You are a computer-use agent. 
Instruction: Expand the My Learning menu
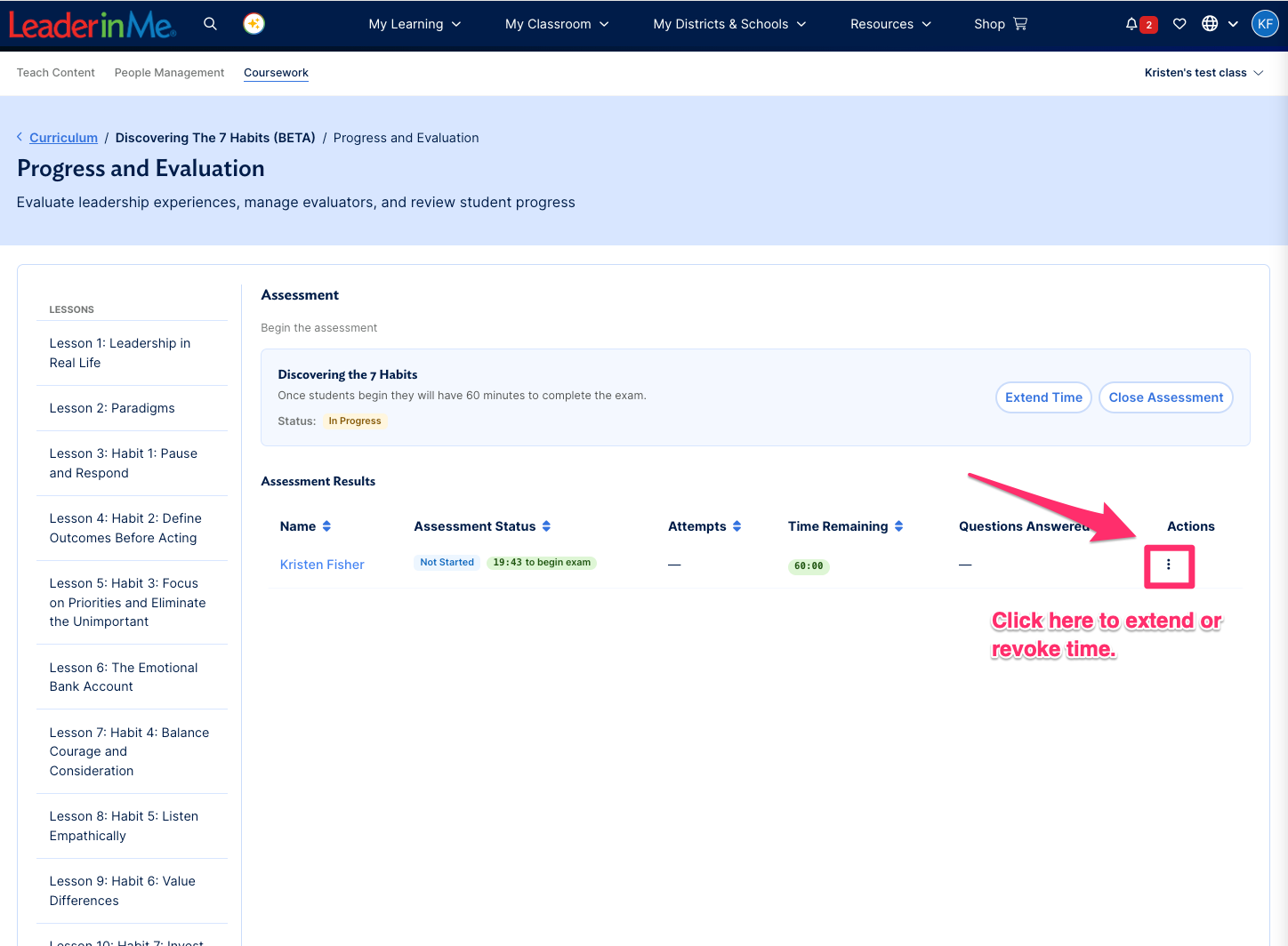tap(415, 24)
